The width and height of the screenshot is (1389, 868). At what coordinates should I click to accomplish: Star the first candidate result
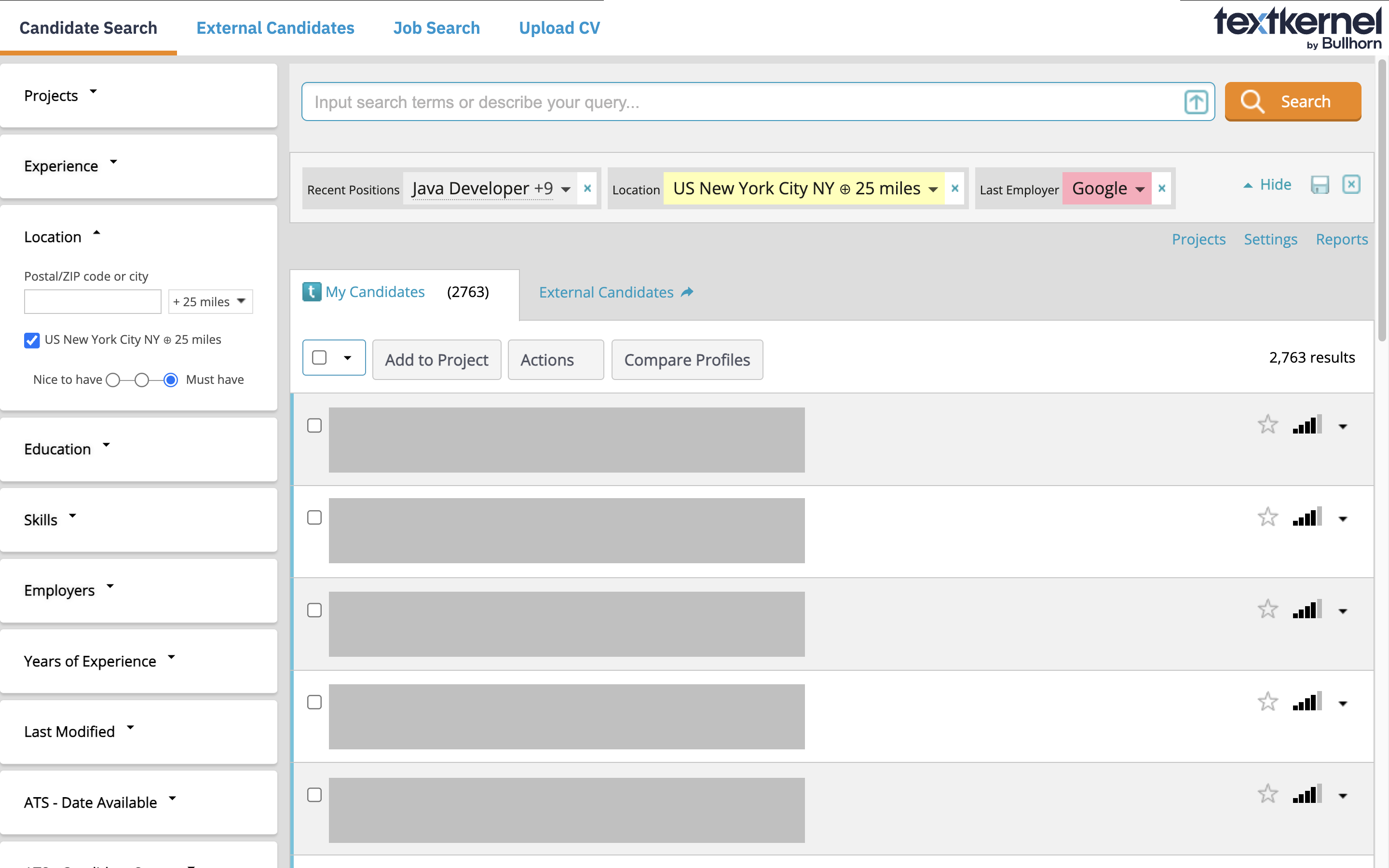[x=1267, y=425]
